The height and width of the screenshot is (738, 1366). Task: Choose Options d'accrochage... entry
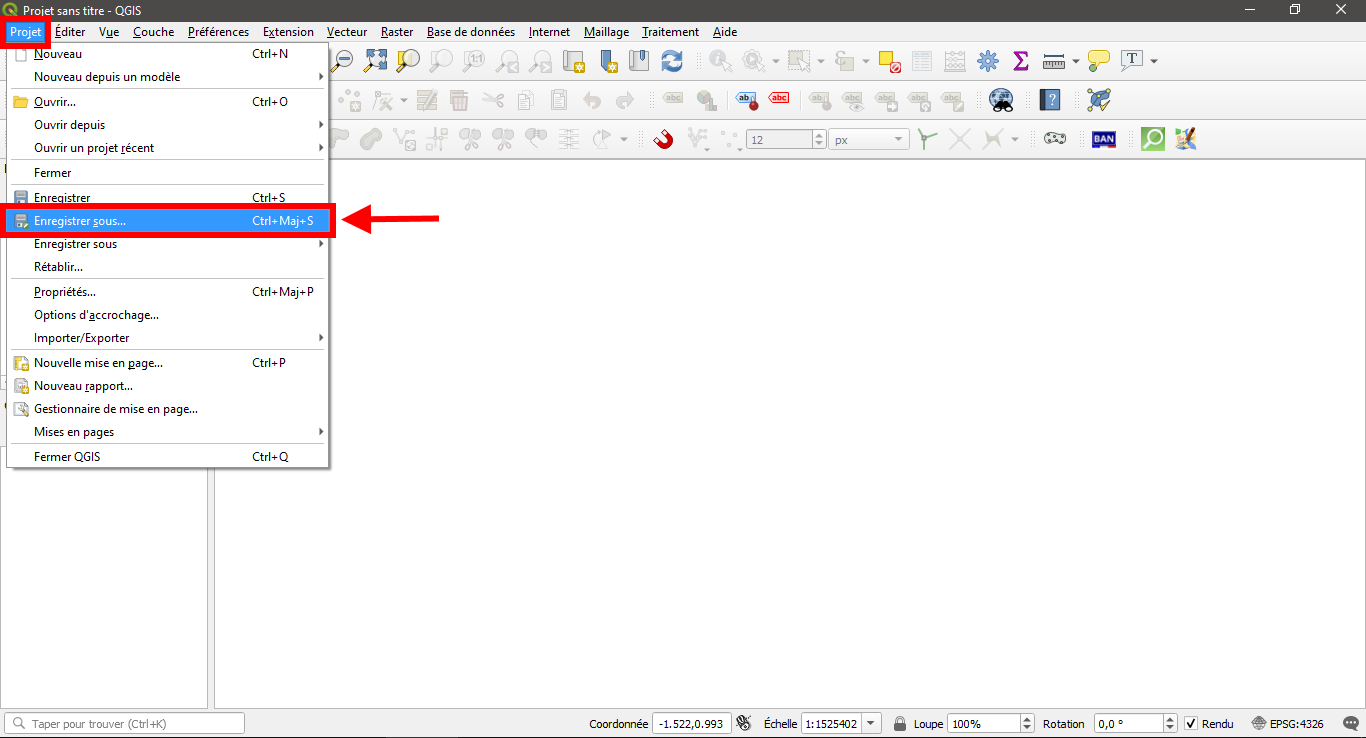click(167, 315)
